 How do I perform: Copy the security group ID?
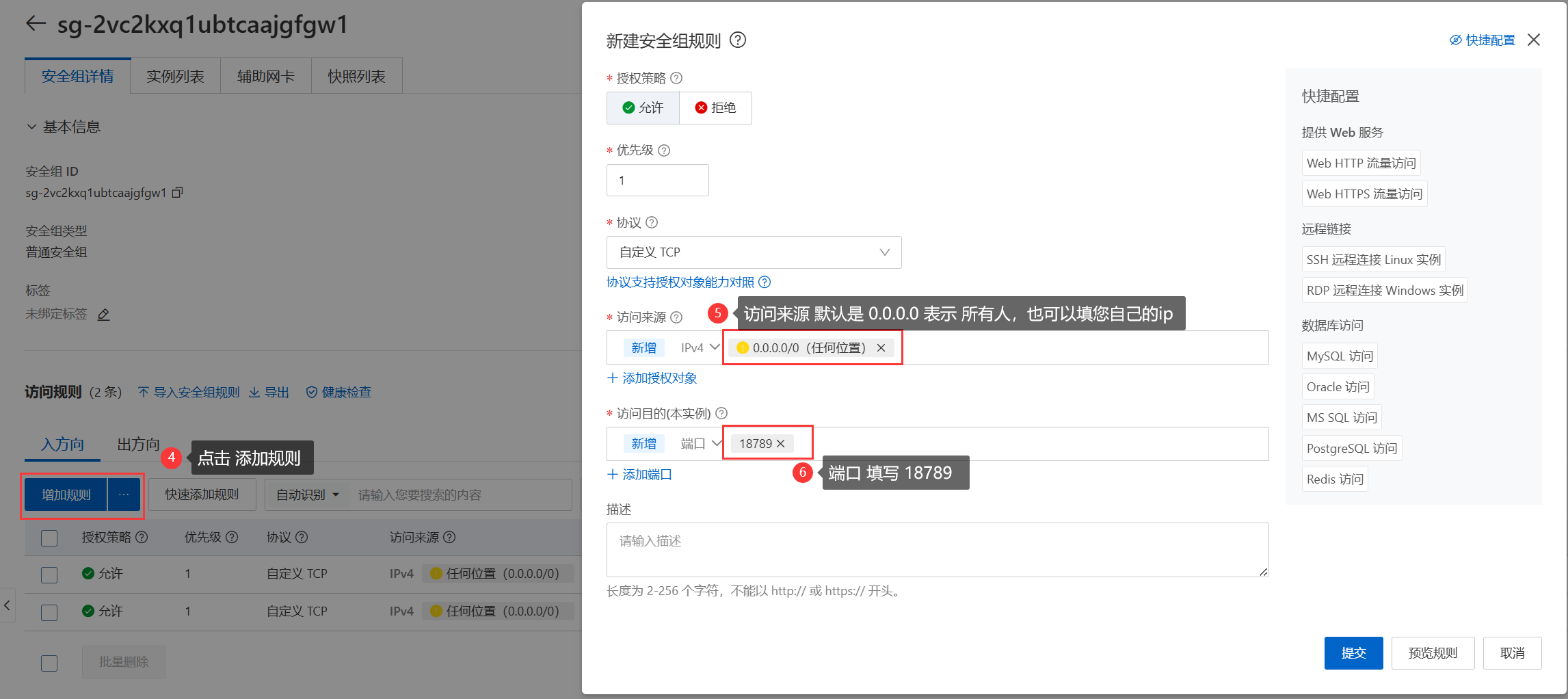coord(177,193)
